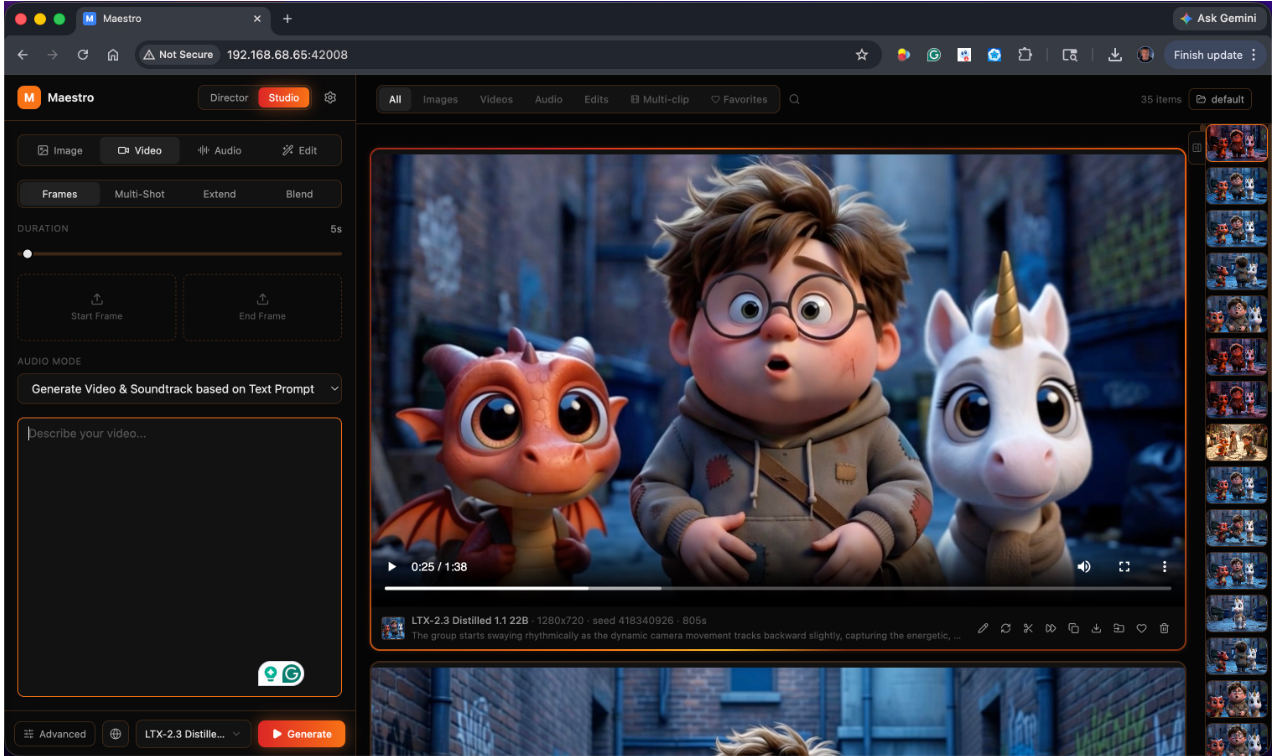The image size is (1272, 756).
Task: Choose the Frames video sub-mode
Action: pyautogui.click(x=60, y=194)
